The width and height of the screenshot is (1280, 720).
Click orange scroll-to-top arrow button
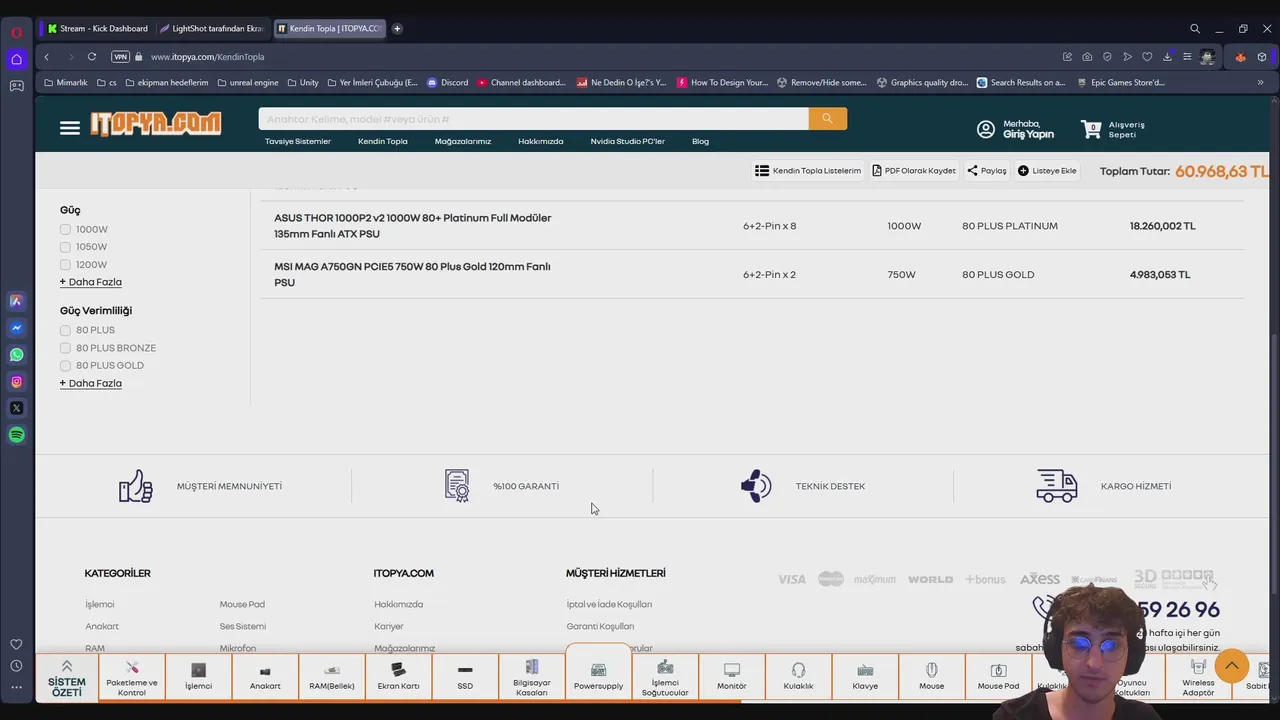[x=1232, y=665]
